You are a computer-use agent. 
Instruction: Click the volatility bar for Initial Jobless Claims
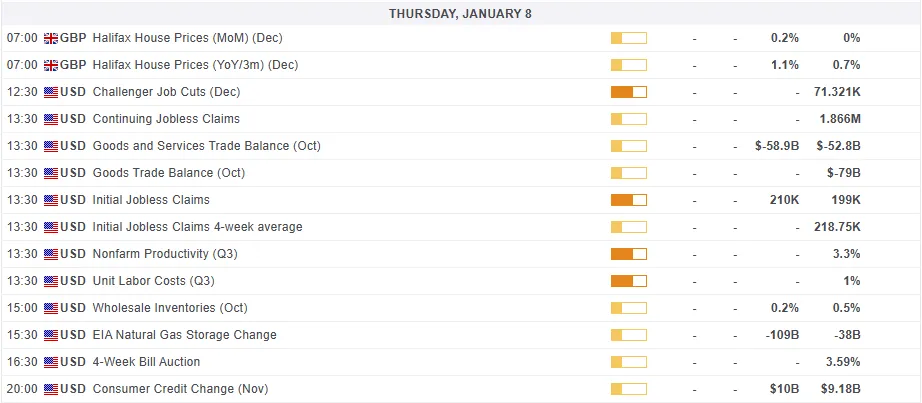pos(628,200)
